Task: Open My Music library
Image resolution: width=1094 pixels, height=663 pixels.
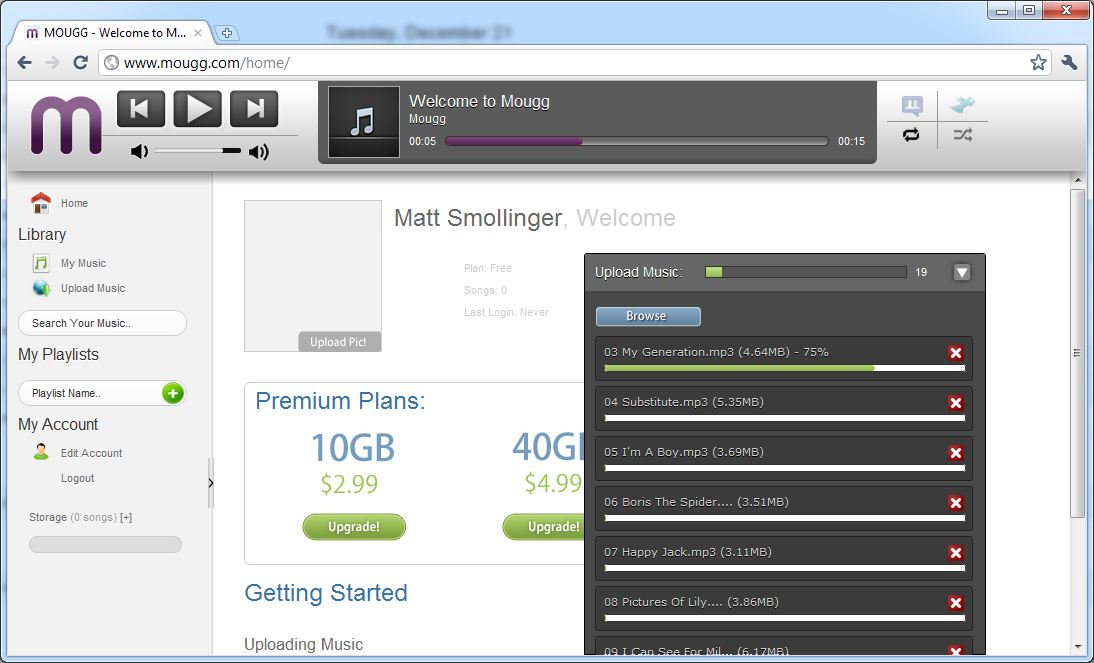Action: 83,263
